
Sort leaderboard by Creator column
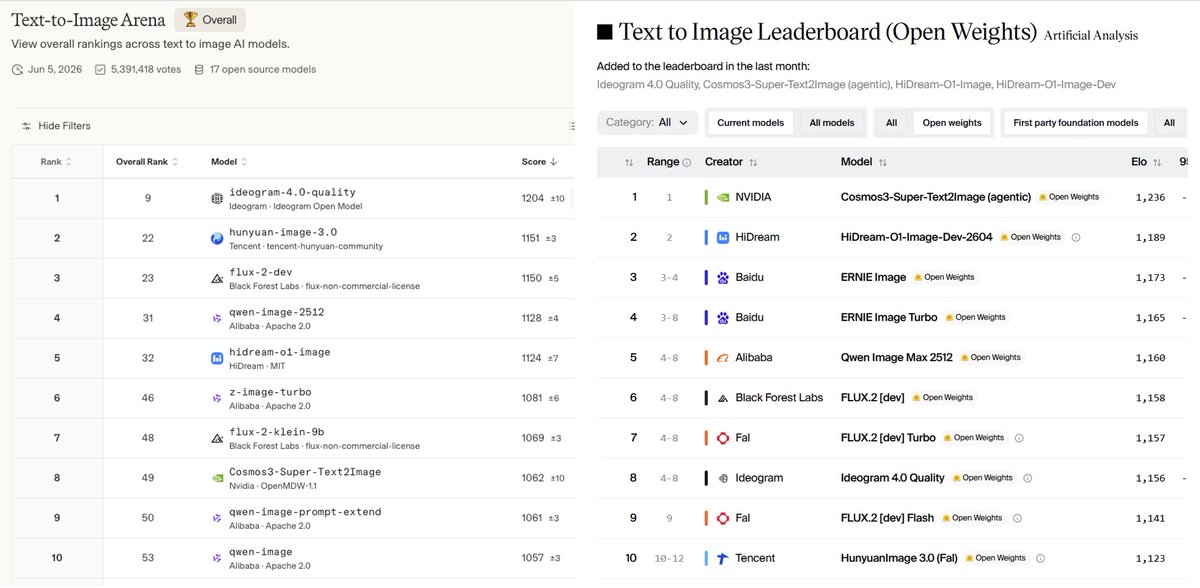coord(731,162)
